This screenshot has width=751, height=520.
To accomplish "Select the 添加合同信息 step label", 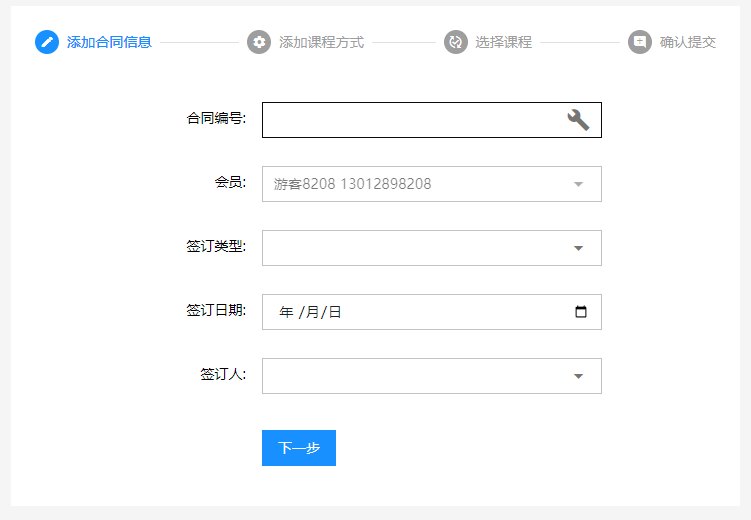I will (x=109, y=42).
